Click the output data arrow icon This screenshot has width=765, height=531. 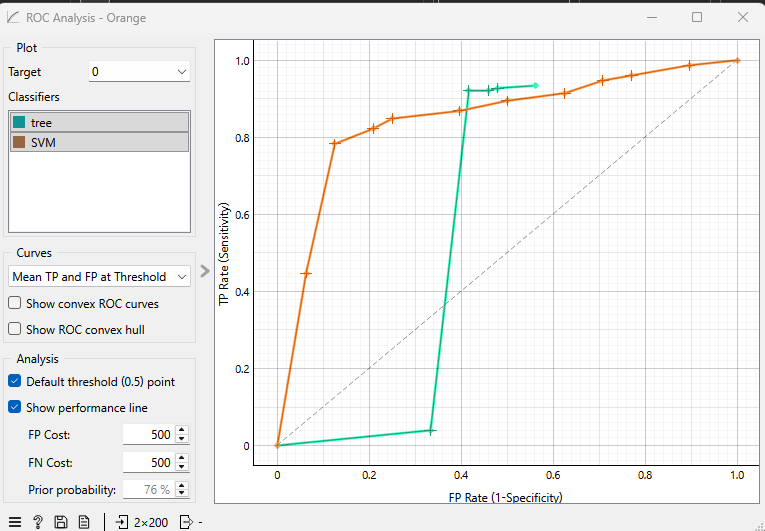(x=186, y=521)
